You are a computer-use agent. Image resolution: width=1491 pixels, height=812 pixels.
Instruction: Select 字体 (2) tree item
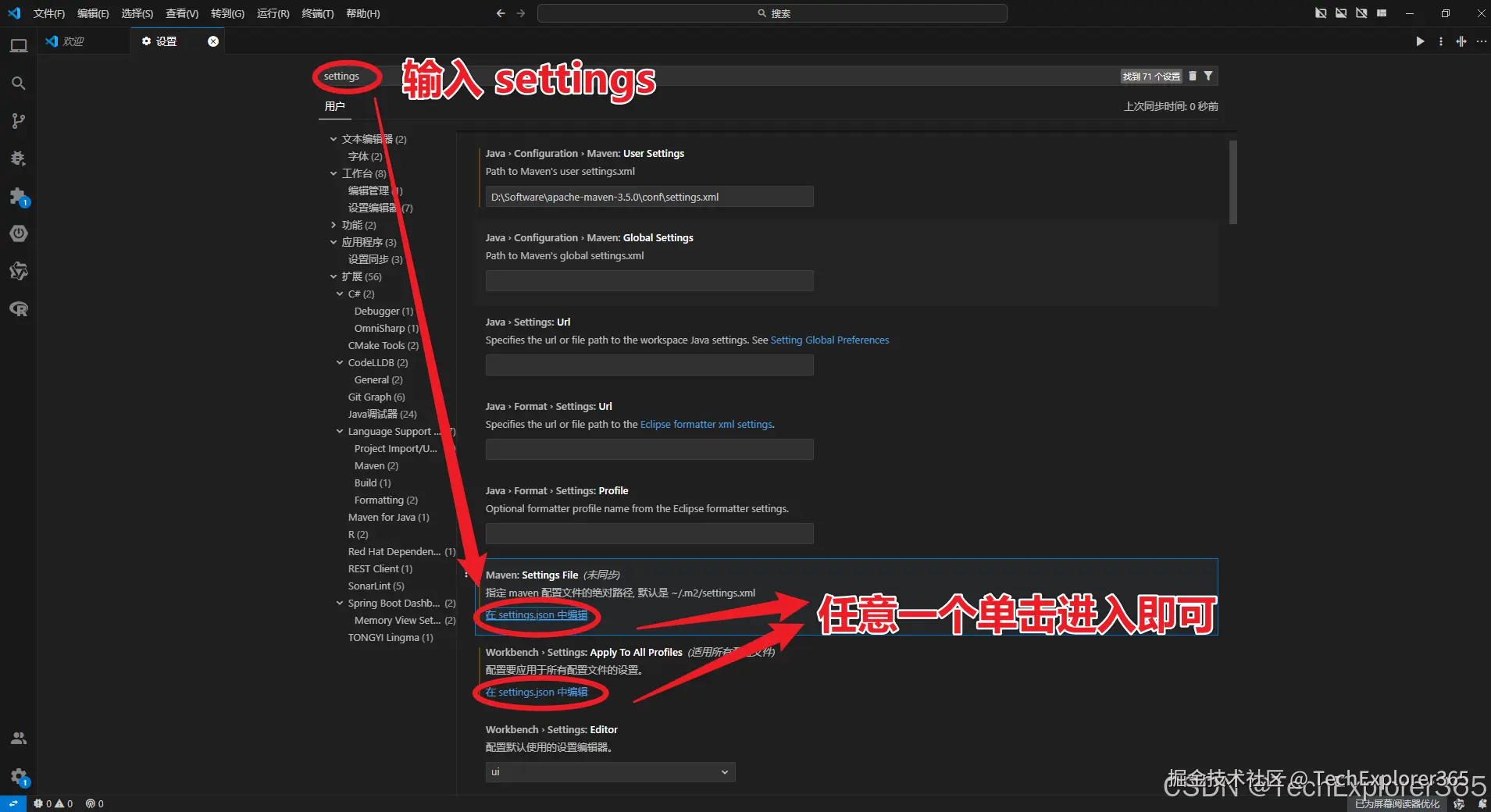365,156
